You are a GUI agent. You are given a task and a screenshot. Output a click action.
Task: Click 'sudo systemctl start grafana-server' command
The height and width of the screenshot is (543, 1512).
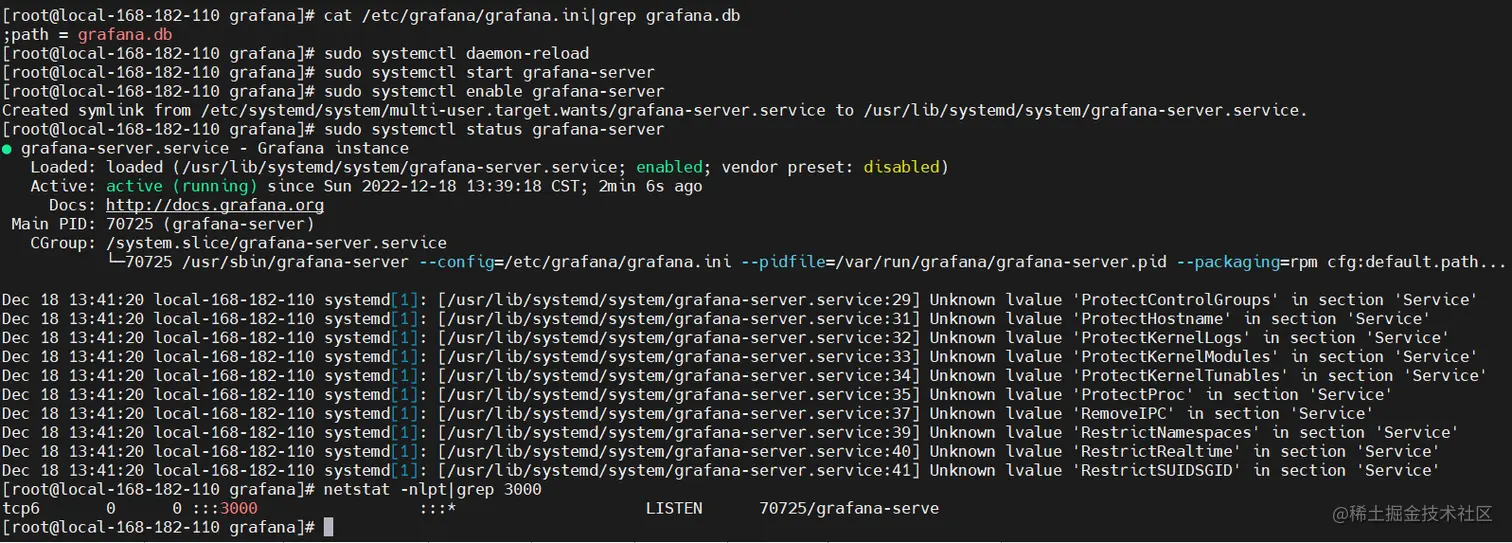point(489,73)
